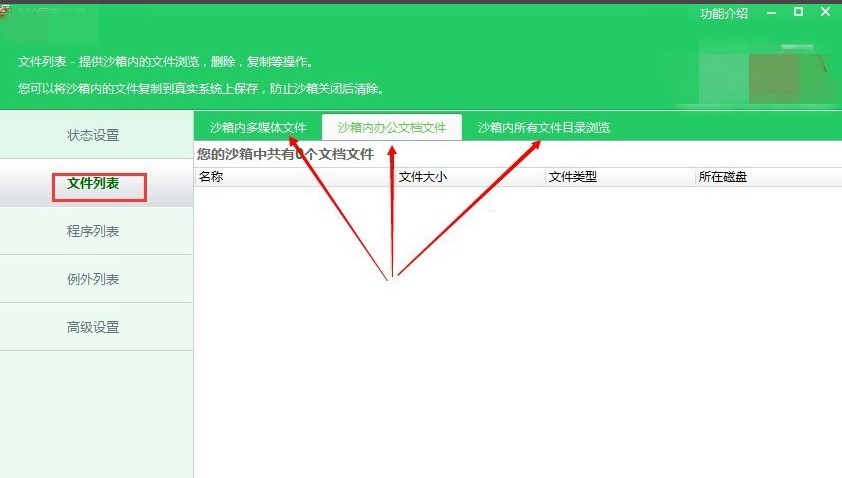This screenshot has height=478, width=842.
Task: Close the sandbox window
Action: click(x=825, y=12)
